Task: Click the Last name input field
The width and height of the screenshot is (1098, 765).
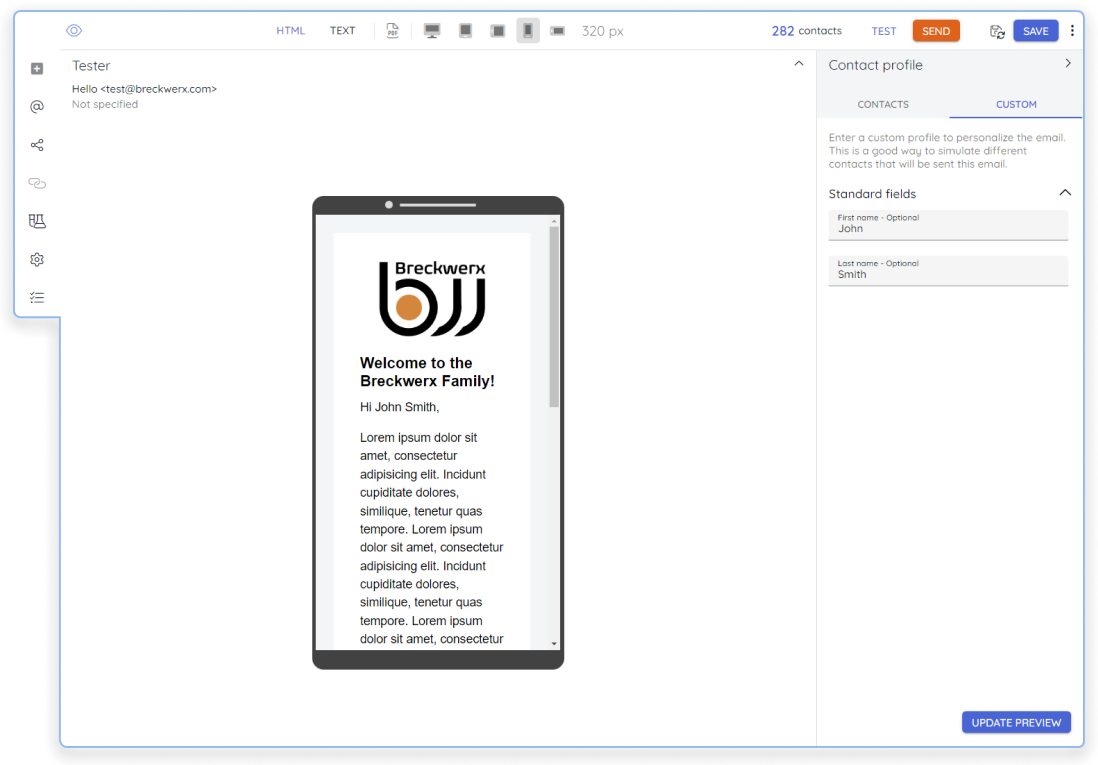Action: (x=948, y=271)
